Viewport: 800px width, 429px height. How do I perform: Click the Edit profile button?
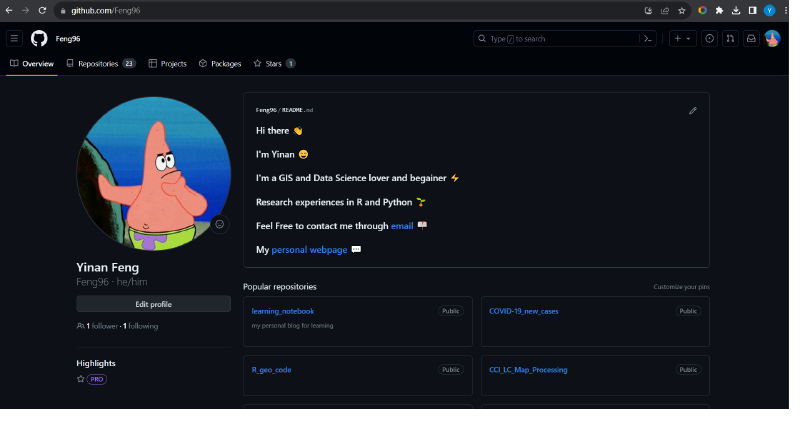(x=154, y=304)
